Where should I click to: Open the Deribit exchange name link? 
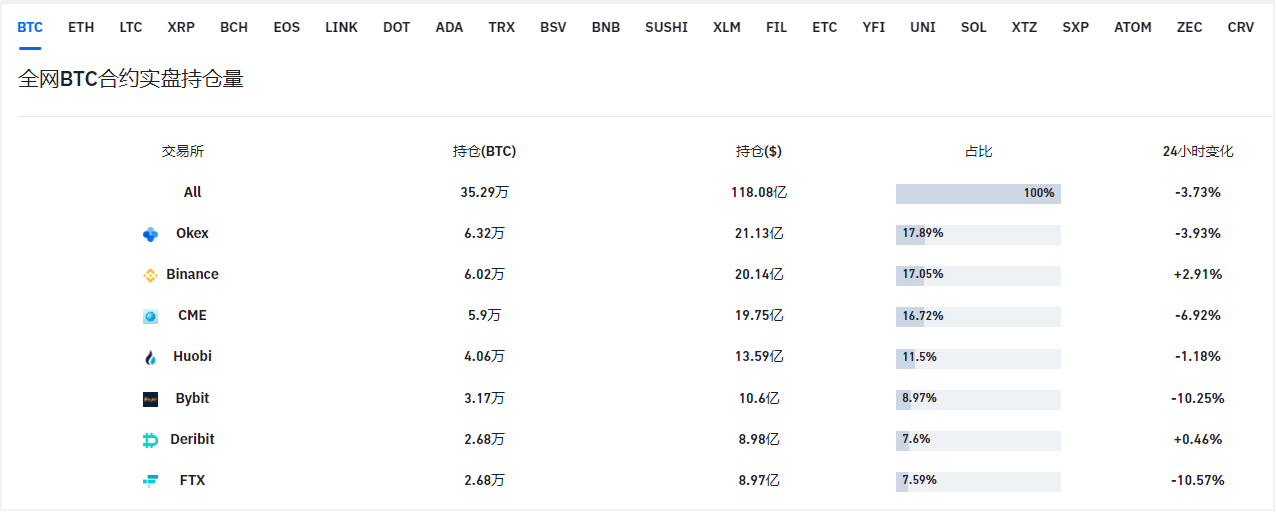coord(192,439)
